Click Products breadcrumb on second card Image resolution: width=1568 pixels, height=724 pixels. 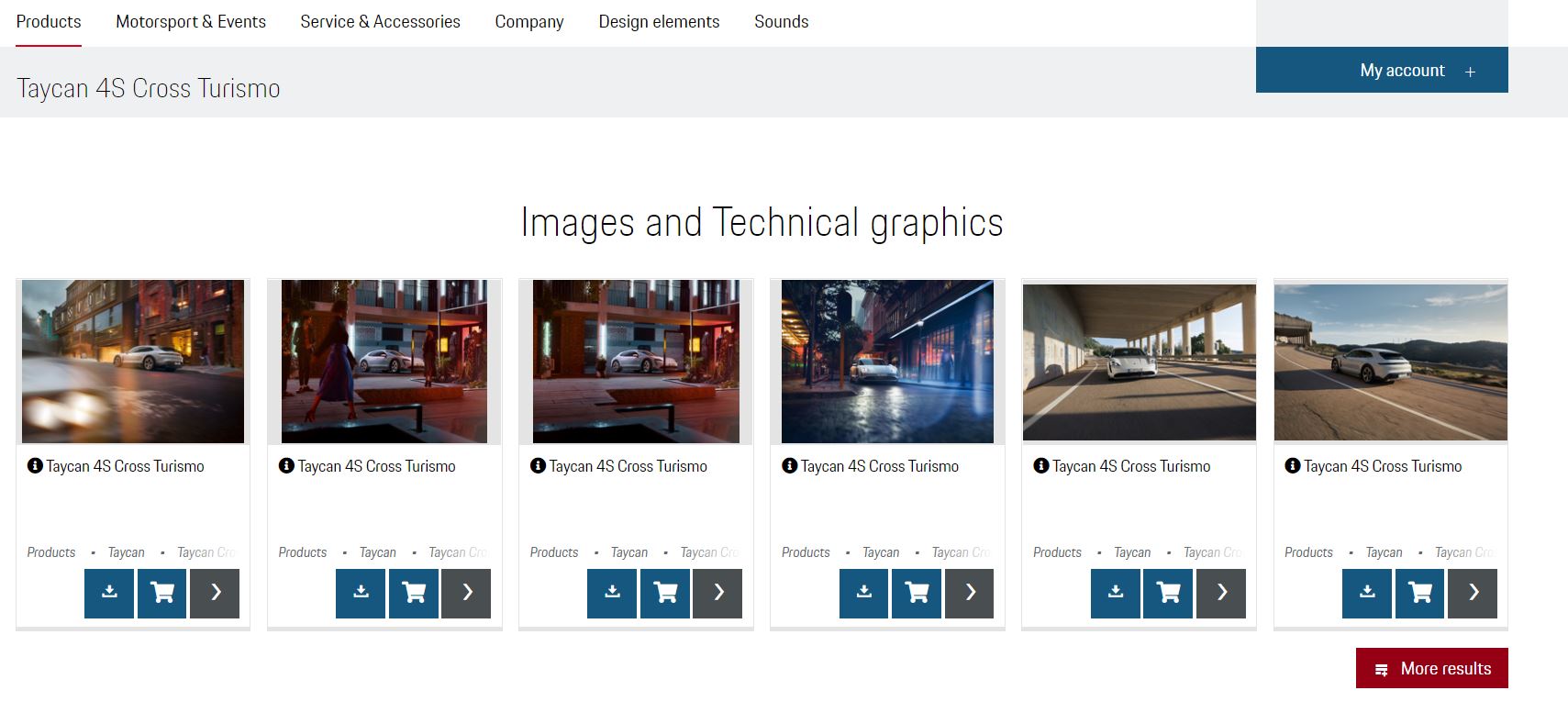[303, 552]
